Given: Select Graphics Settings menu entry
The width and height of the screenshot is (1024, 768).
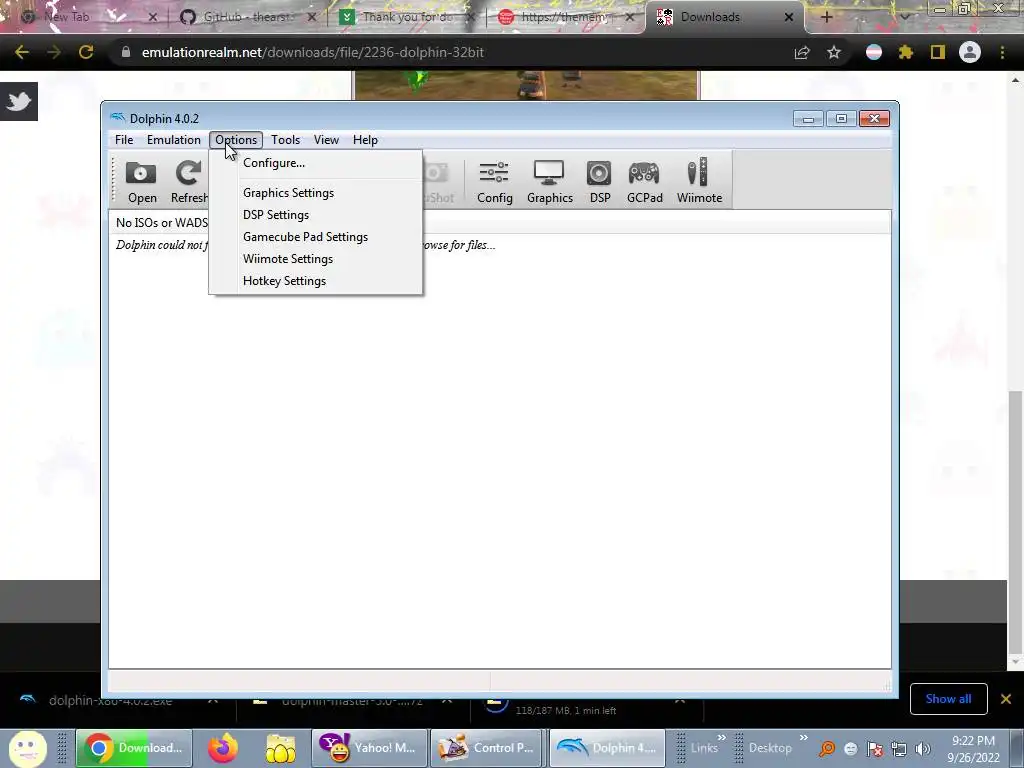Looking at the screenshot, I should pos(316,193).
